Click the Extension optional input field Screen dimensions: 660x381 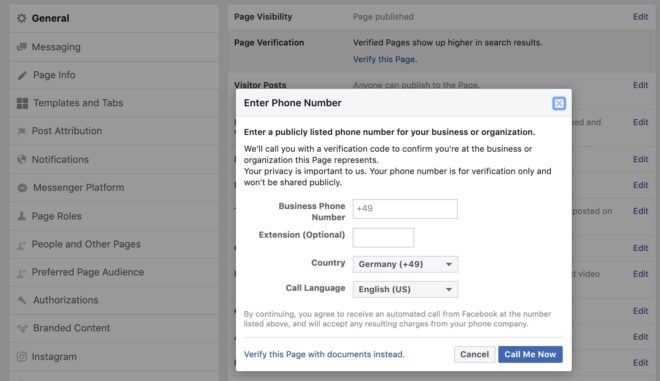383,237
